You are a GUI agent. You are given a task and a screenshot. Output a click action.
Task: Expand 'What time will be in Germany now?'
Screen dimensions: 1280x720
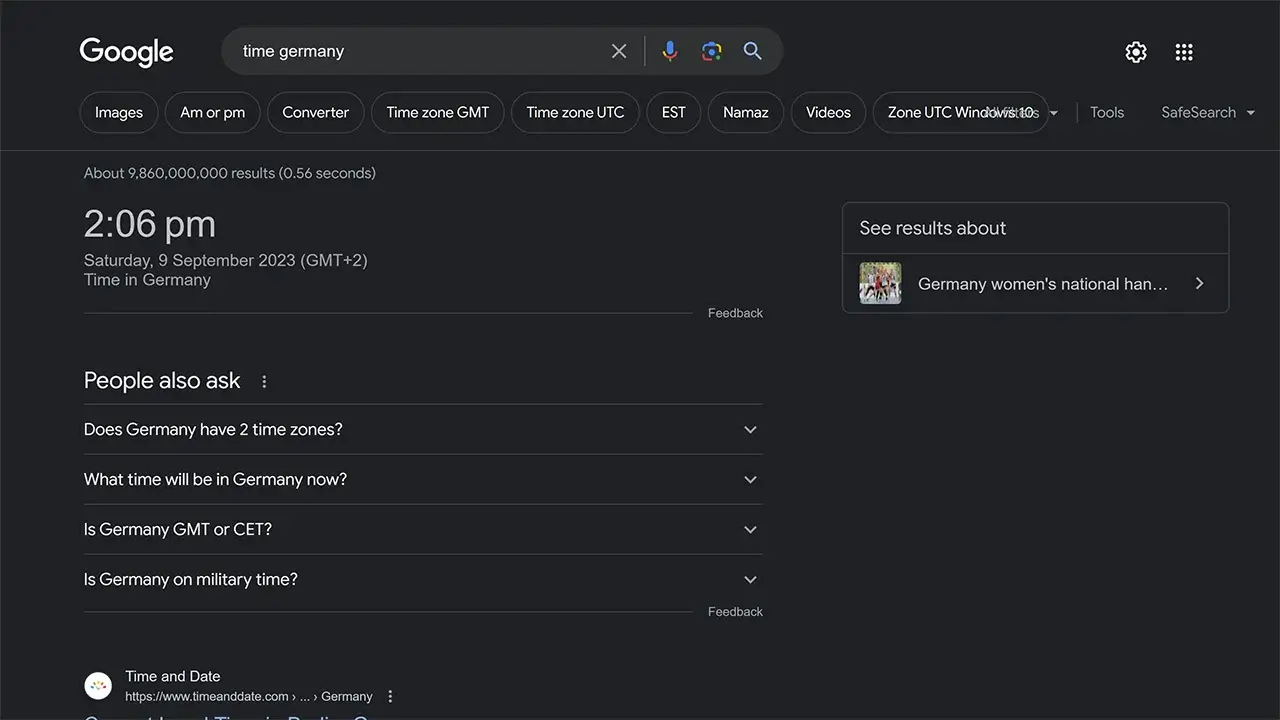[423, 479]
